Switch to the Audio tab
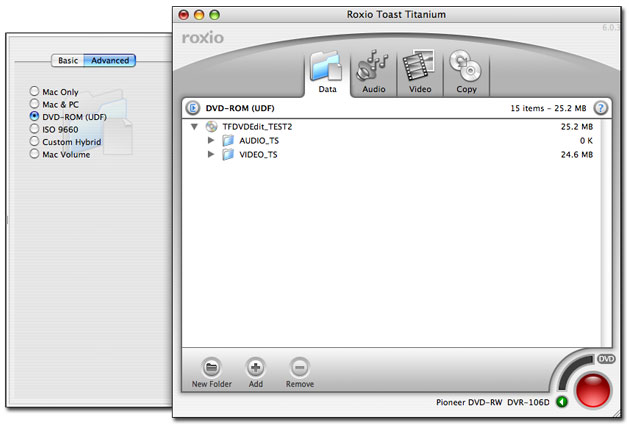Image resolution: width=629 pixels, height=427 pixels. click(x=373, y=73)
